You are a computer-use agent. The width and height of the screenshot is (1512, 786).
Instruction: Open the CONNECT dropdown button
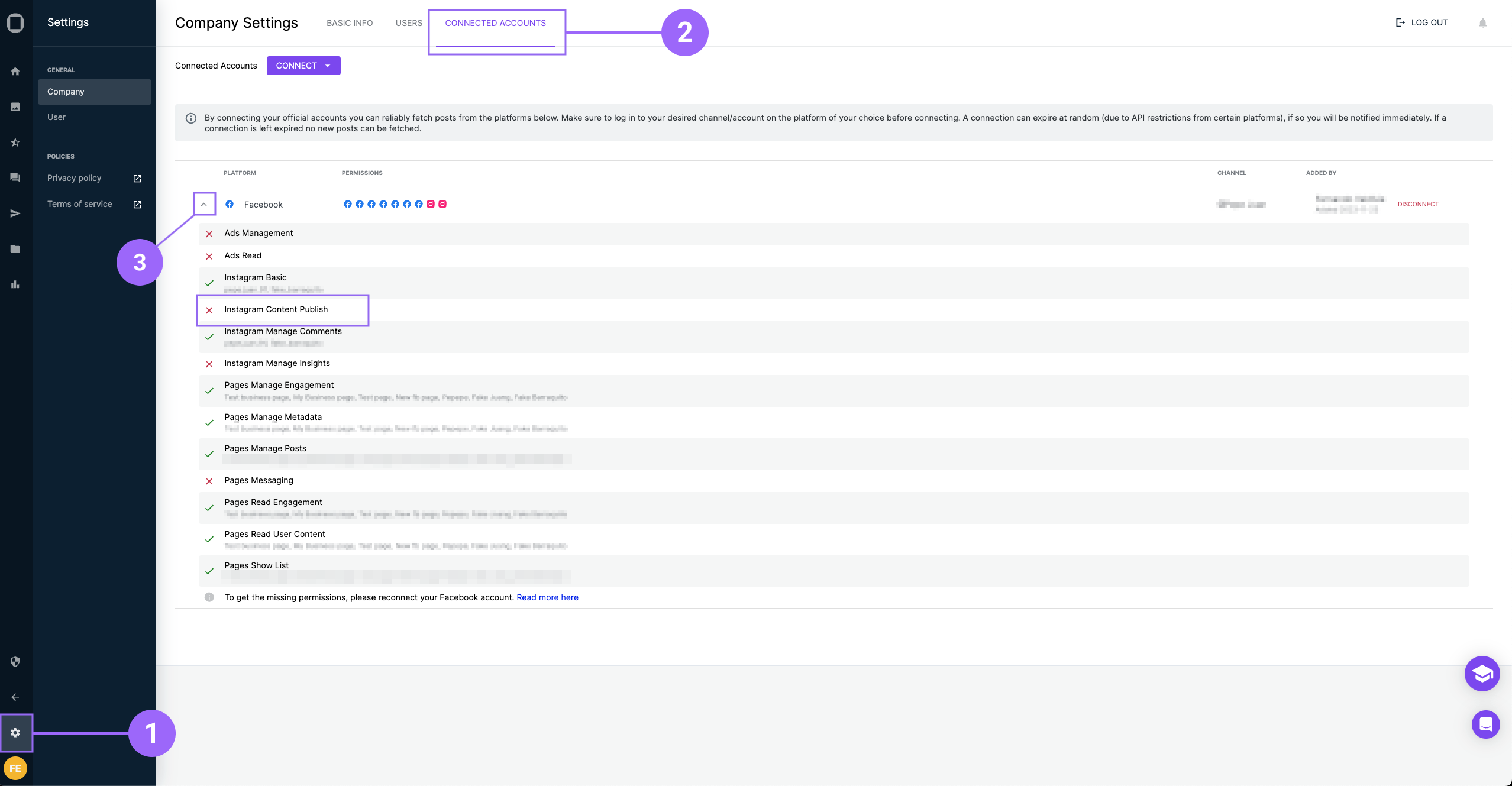click(303, 66)
